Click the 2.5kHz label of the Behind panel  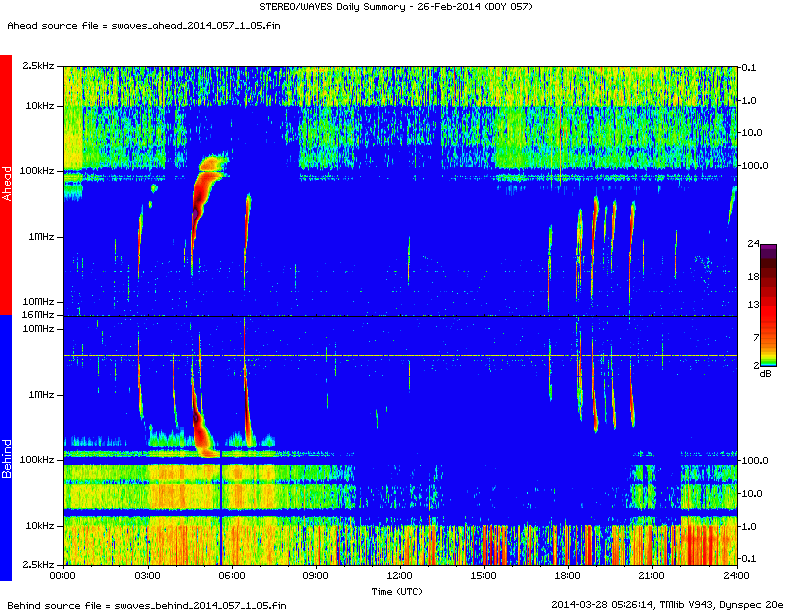[38, 565]
